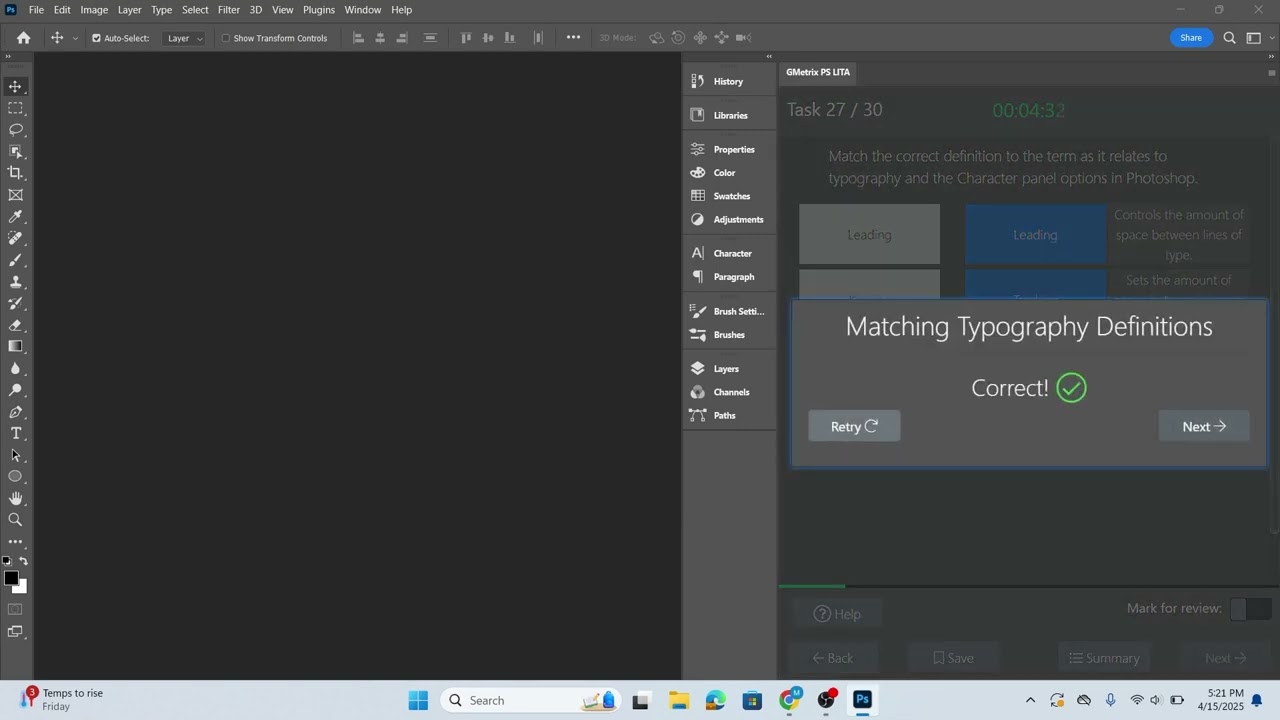Select the Clone Stamp tool
Image resolution: width=1280 pixels, height=720 pixels.
[15, 282]
